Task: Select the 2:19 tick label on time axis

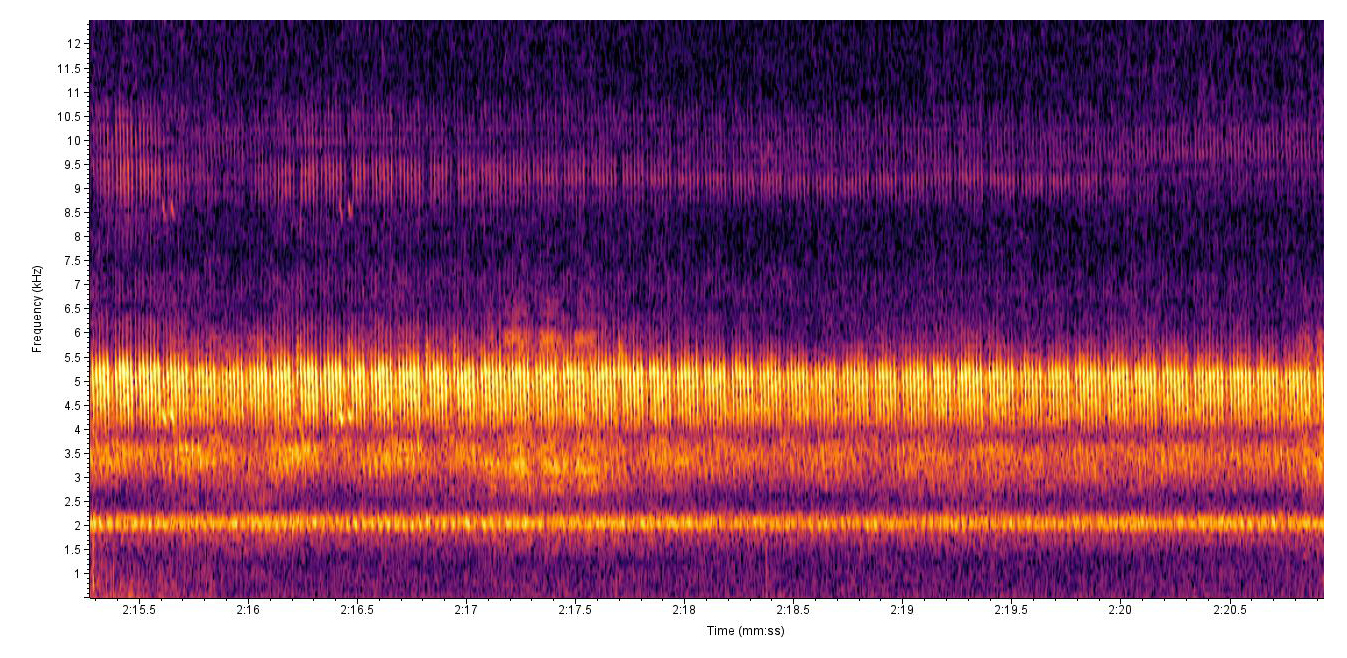Action: (902, 610)
